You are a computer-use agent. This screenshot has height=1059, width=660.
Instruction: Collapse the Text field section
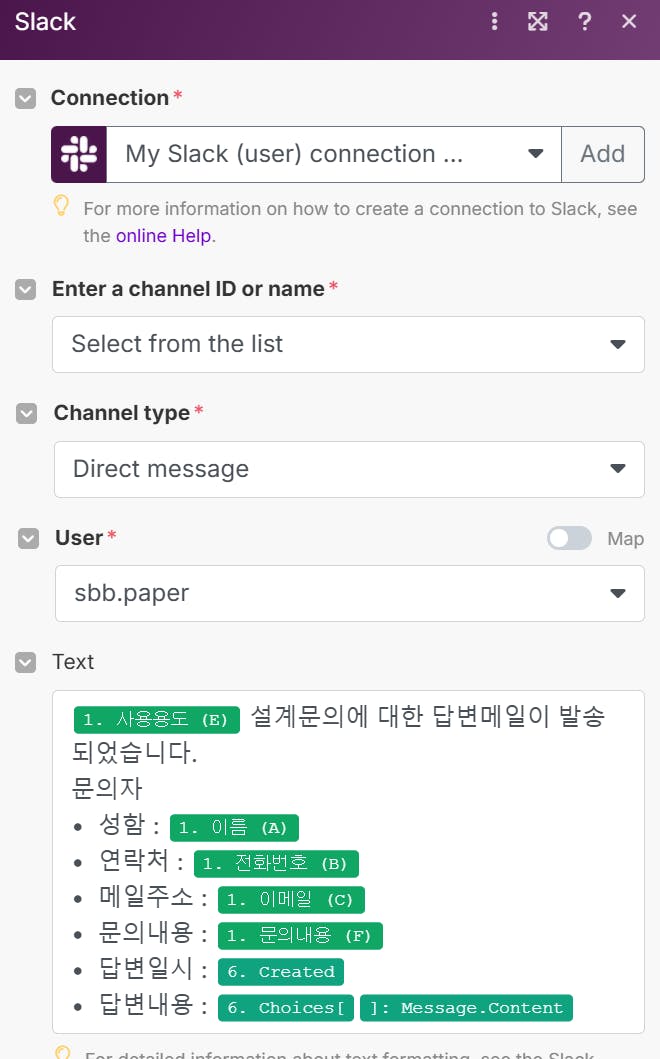coord(27,662)
